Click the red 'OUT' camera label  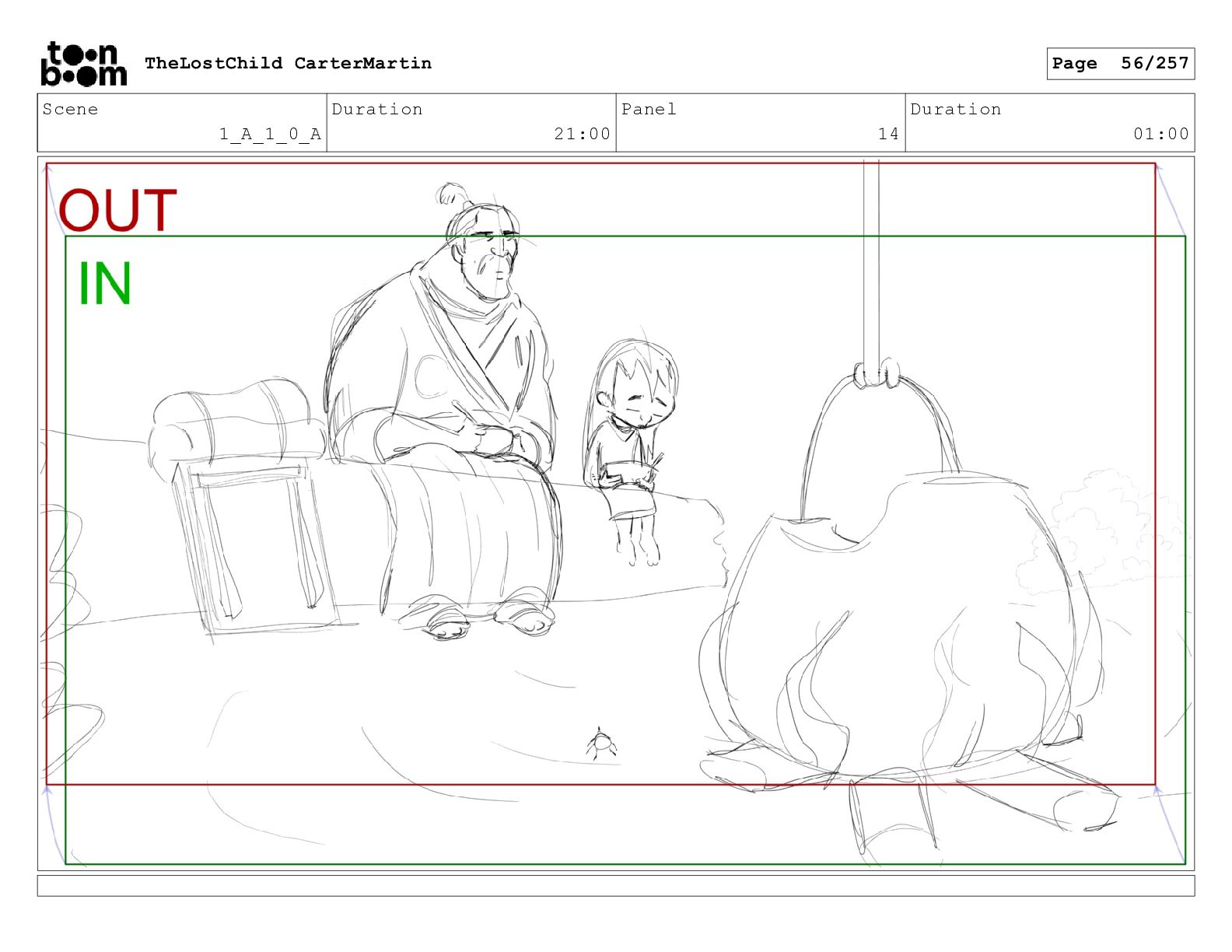(x=117, y=210)
